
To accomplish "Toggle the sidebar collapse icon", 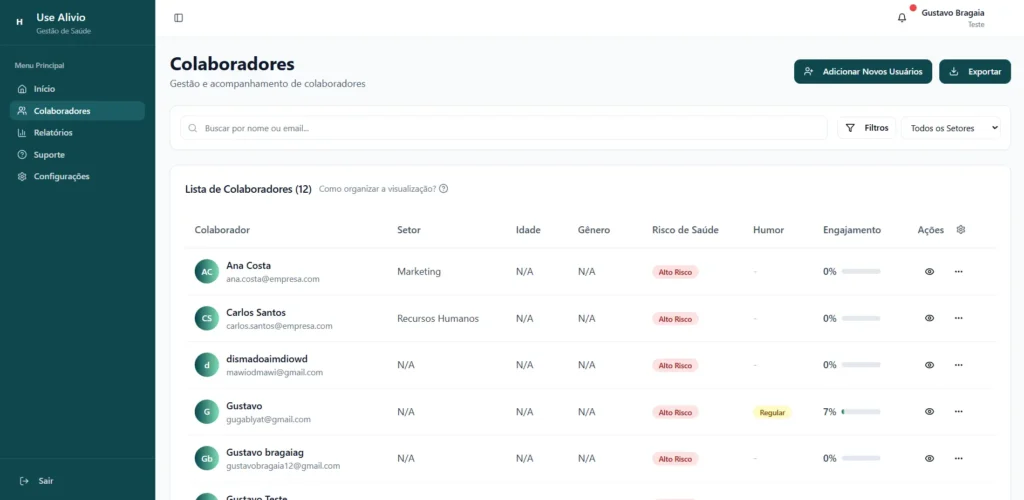I will (178, 18).
